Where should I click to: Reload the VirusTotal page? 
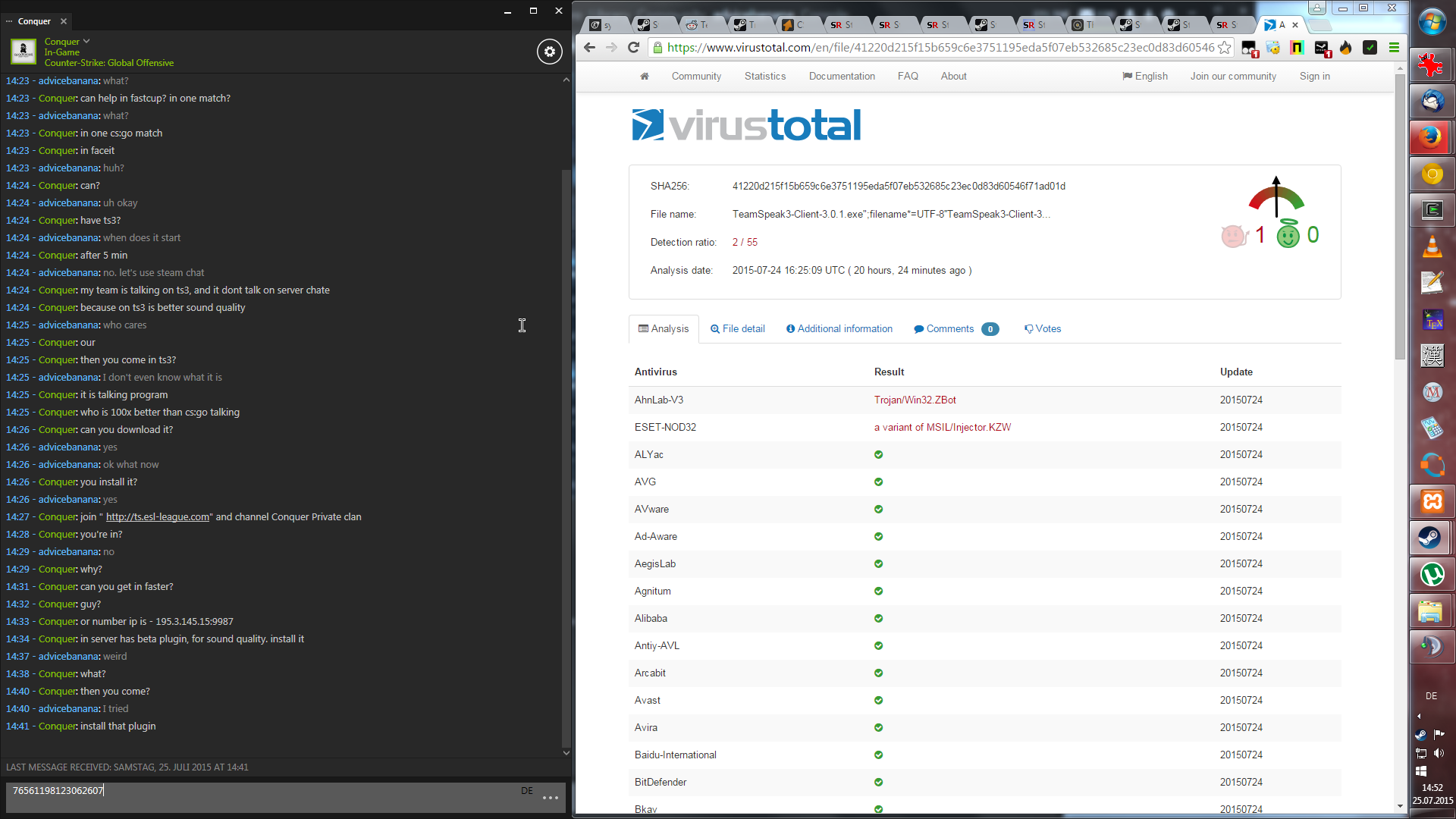pos(634,48)
